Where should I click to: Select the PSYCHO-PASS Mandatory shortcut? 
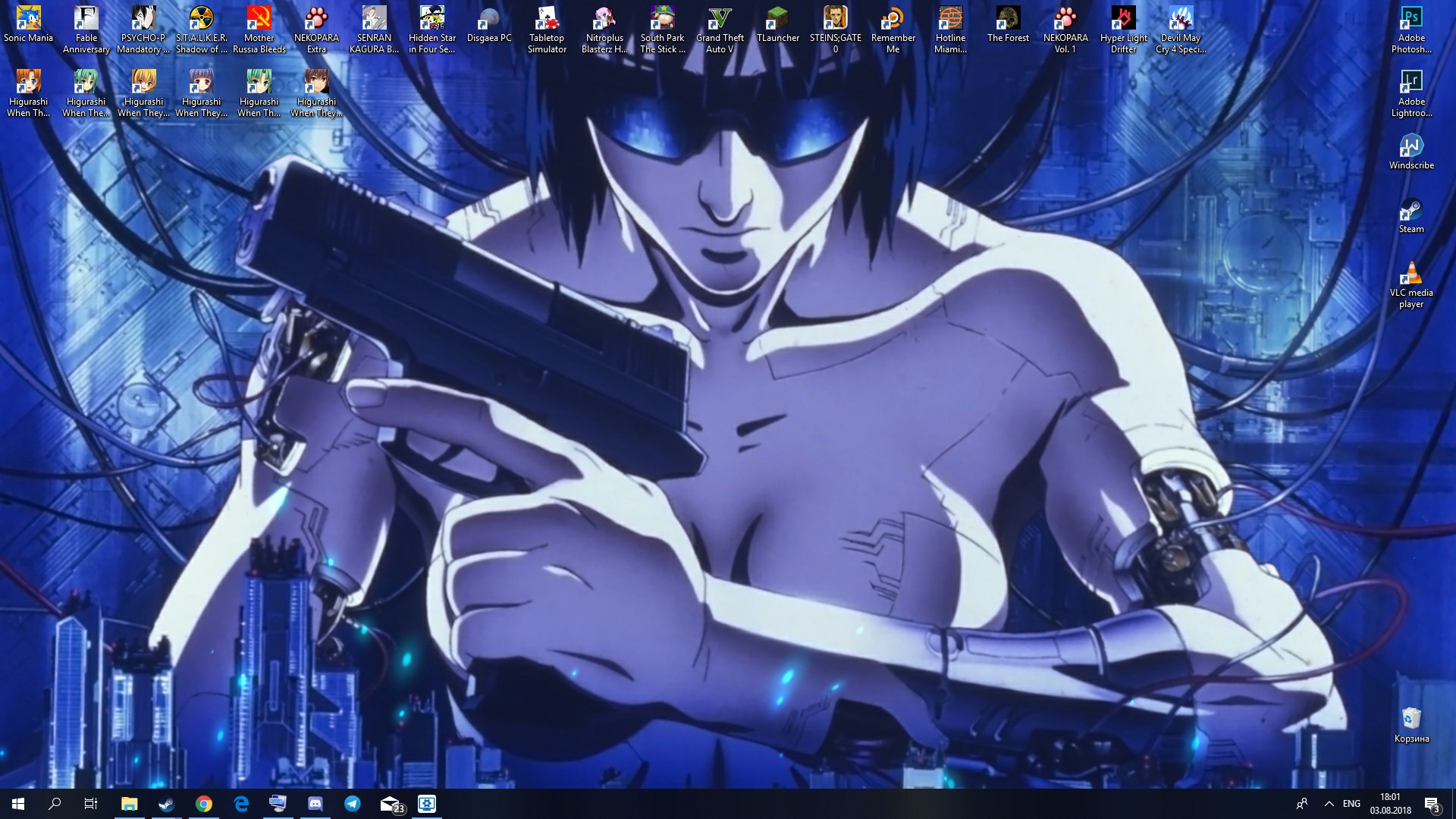[x=143, y=30]
